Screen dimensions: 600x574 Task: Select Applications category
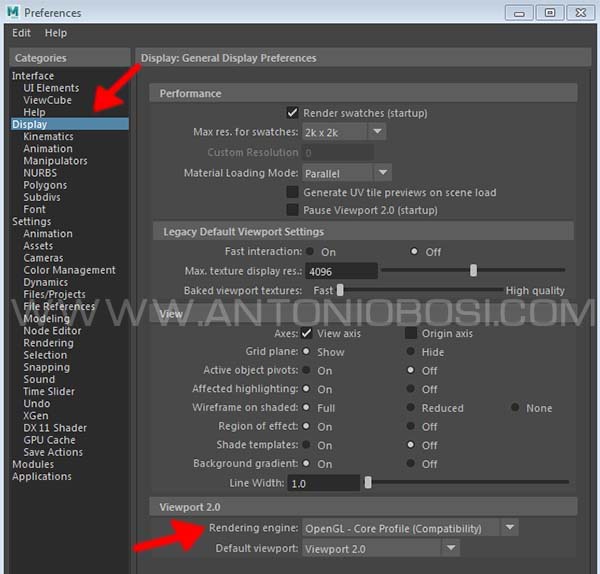point(42,476)
